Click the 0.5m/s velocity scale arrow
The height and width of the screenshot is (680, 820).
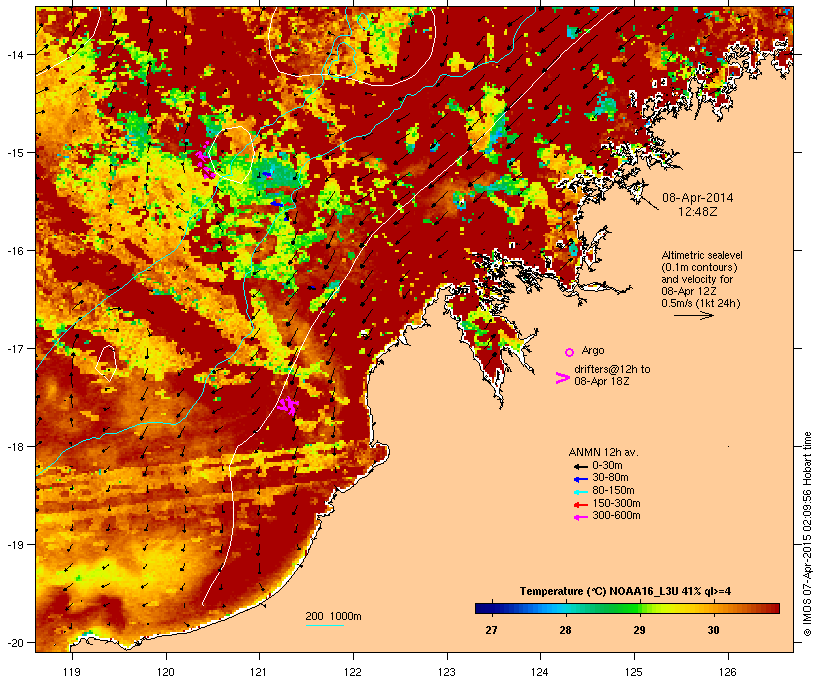tap(693, 315)
